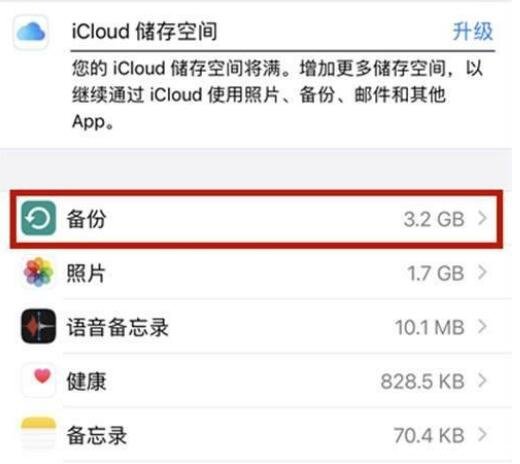
Task: Tap the 3.2 GB backup size
Action: pos(434,219)
